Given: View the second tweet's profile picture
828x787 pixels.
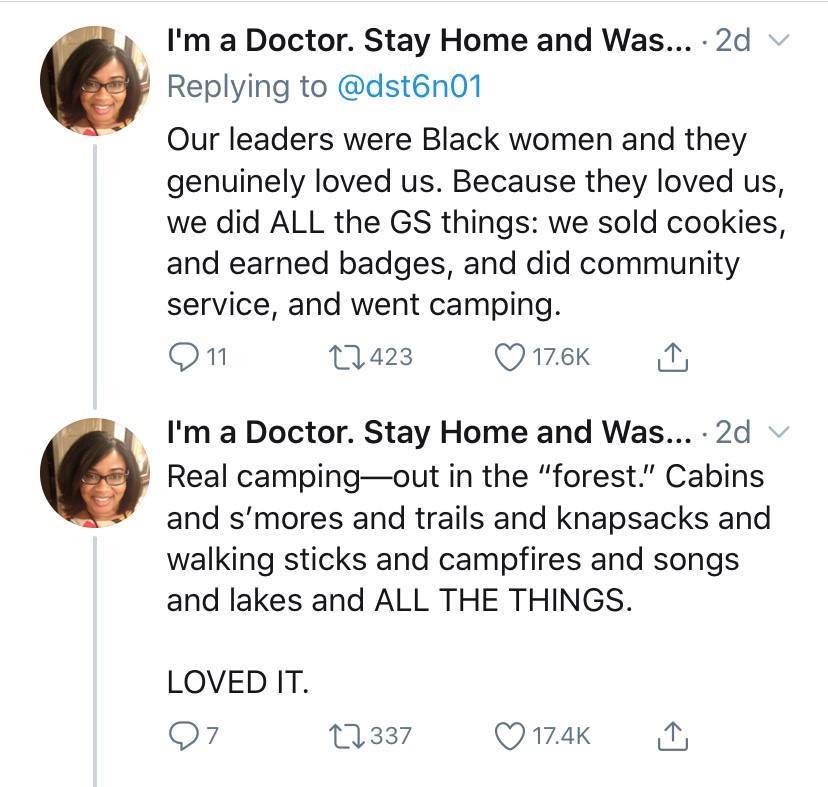Looking at the screenshot, I should 95,470.
